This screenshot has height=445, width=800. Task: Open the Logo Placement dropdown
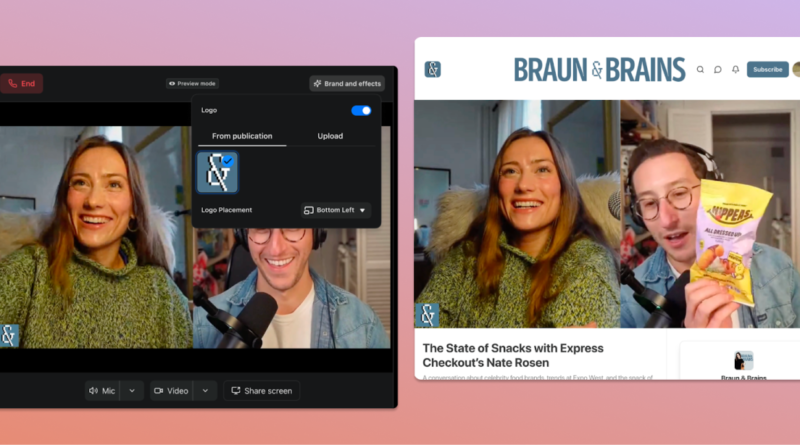pyautogui.click(x=336, y=210)
